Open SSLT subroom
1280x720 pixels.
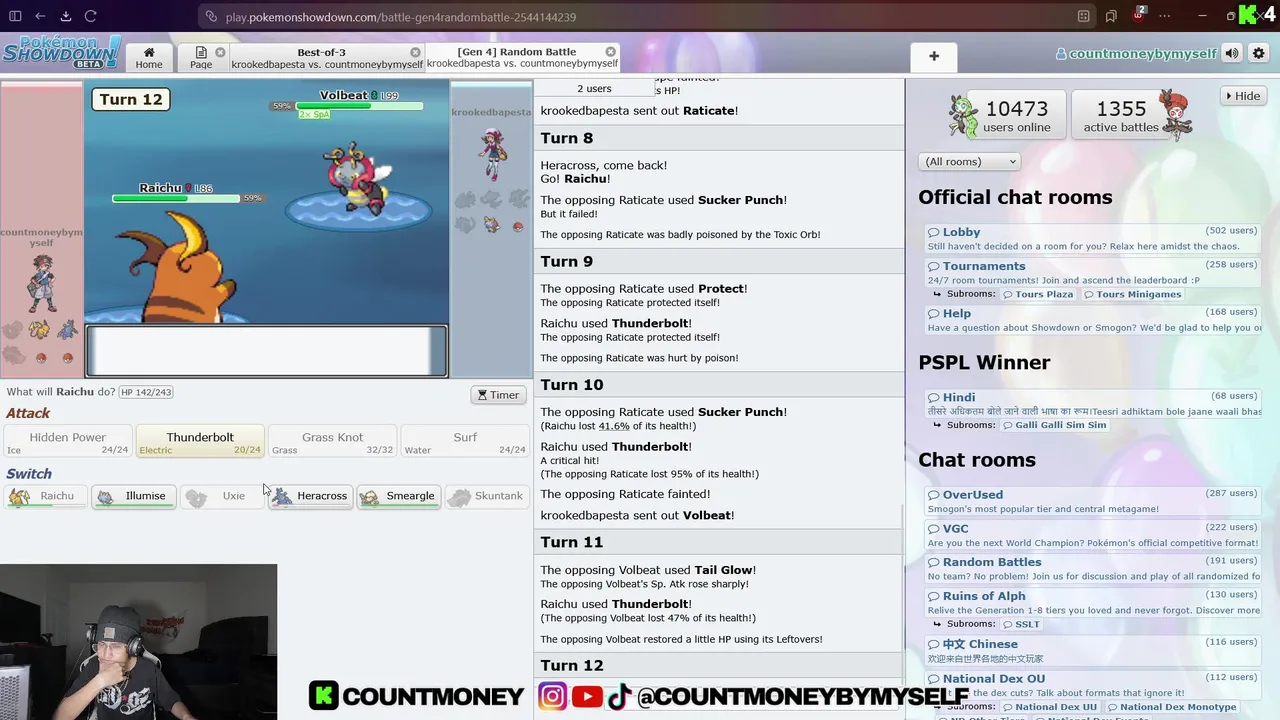(x=1021, y=624)
